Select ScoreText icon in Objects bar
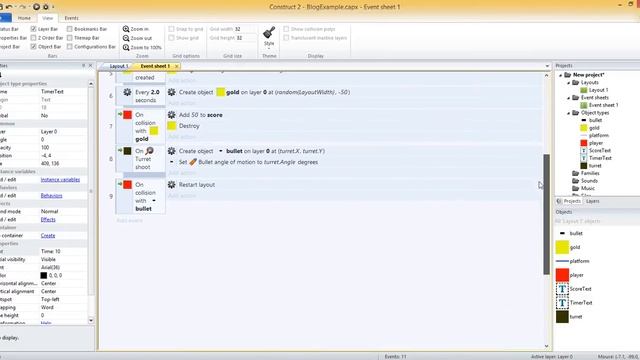The image size is (640, 360). click(x=562, y=289)
